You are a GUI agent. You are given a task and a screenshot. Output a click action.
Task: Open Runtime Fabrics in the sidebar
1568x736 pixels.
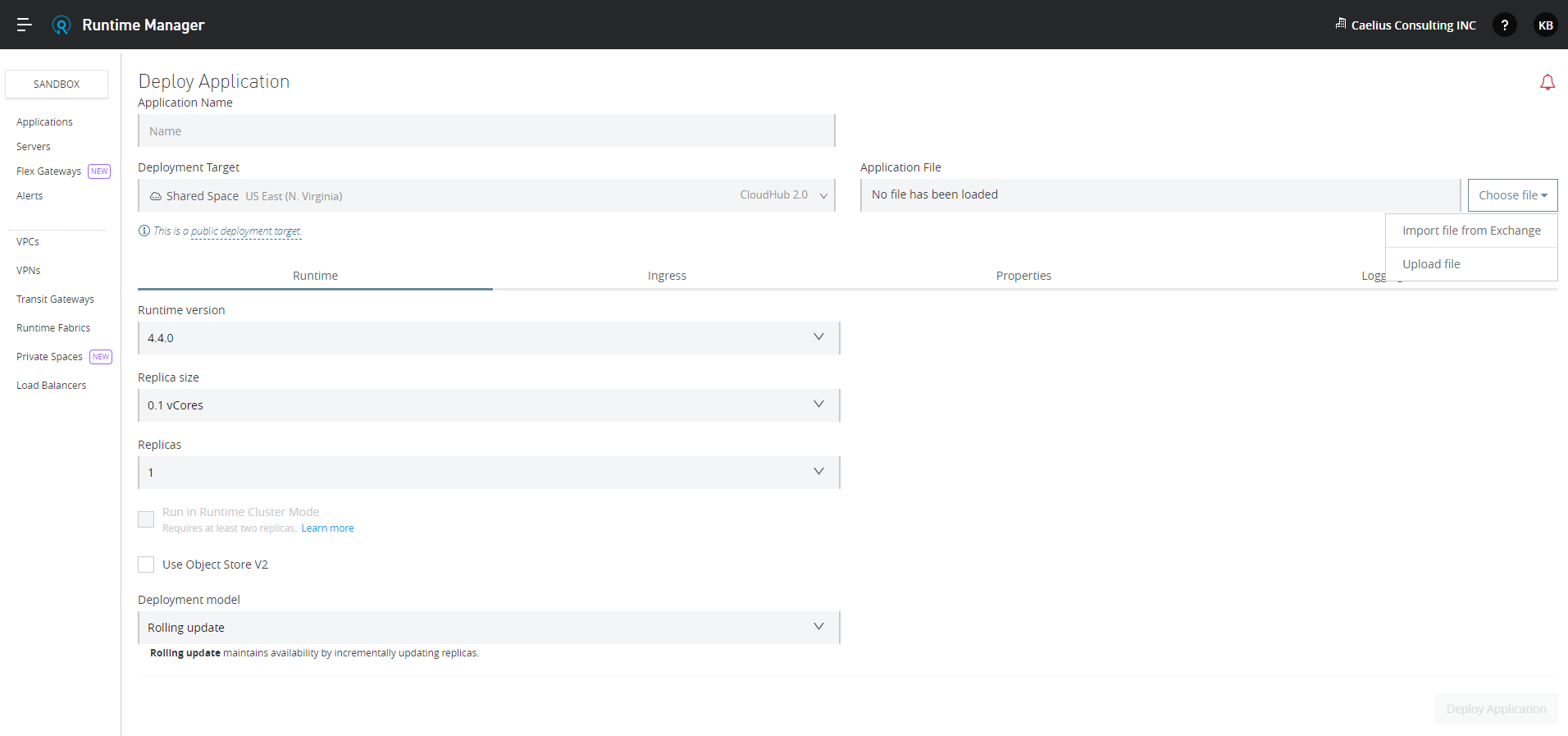tap(53, 328)
